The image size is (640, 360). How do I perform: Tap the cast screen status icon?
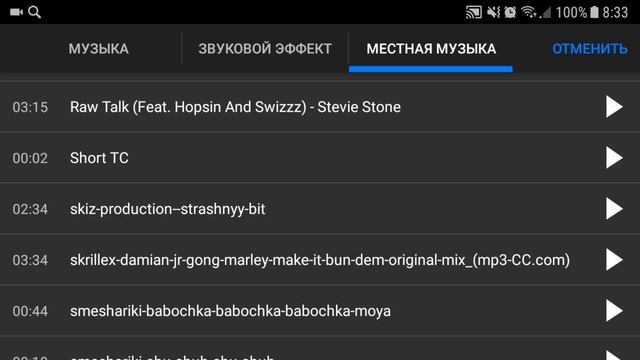coord(473,12)
